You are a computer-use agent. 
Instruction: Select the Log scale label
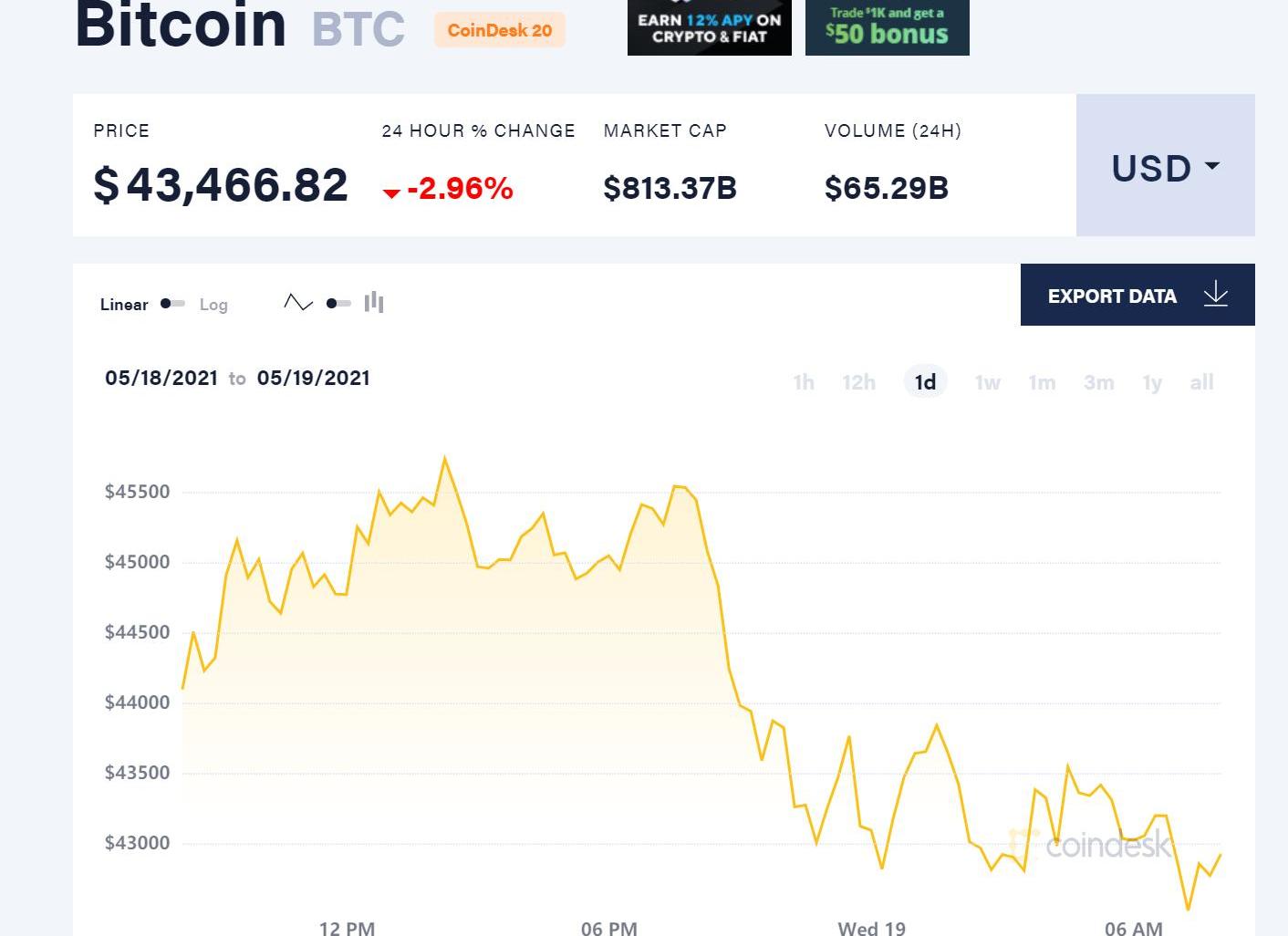(213, 305)
